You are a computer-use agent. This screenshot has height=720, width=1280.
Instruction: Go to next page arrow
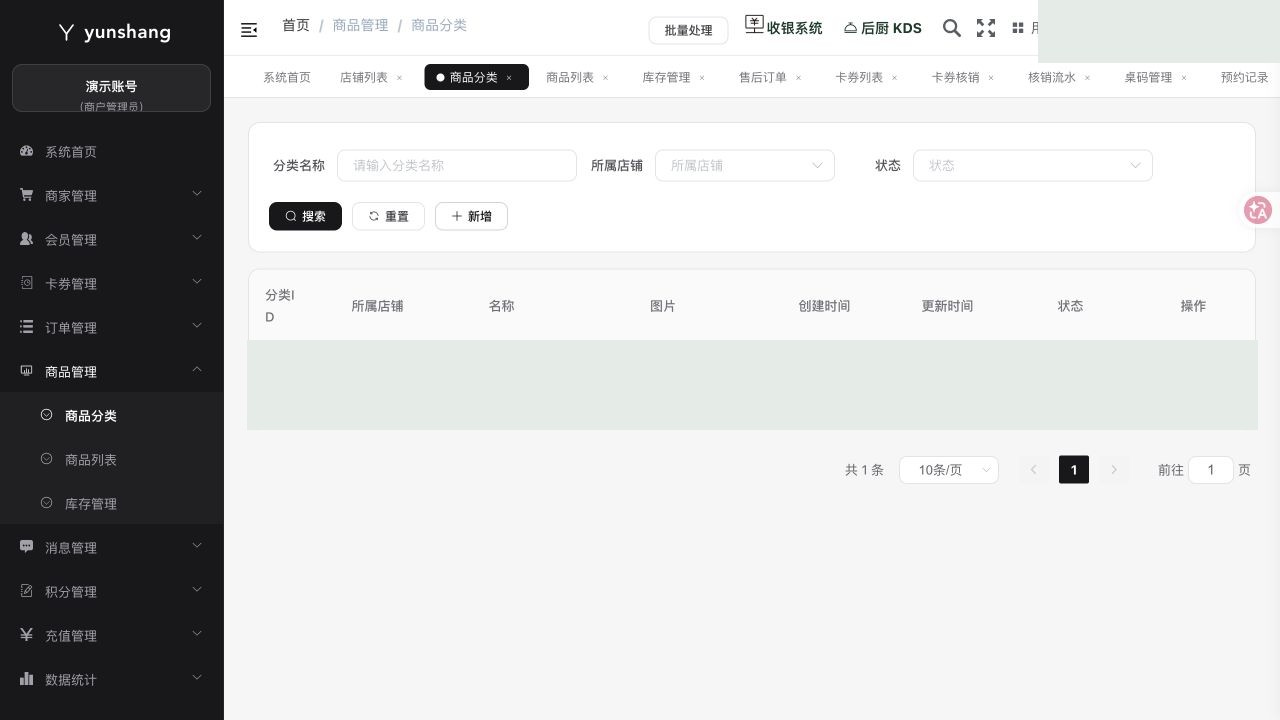pos(1114,469)
